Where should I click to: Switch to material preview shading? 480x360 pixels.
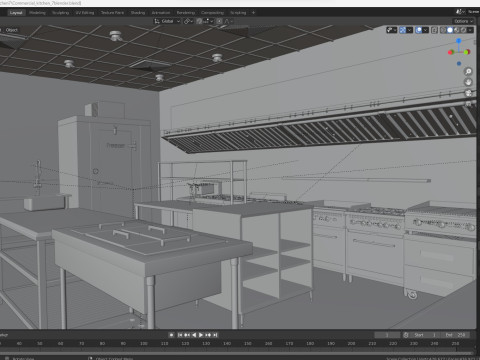coord(457,30)
